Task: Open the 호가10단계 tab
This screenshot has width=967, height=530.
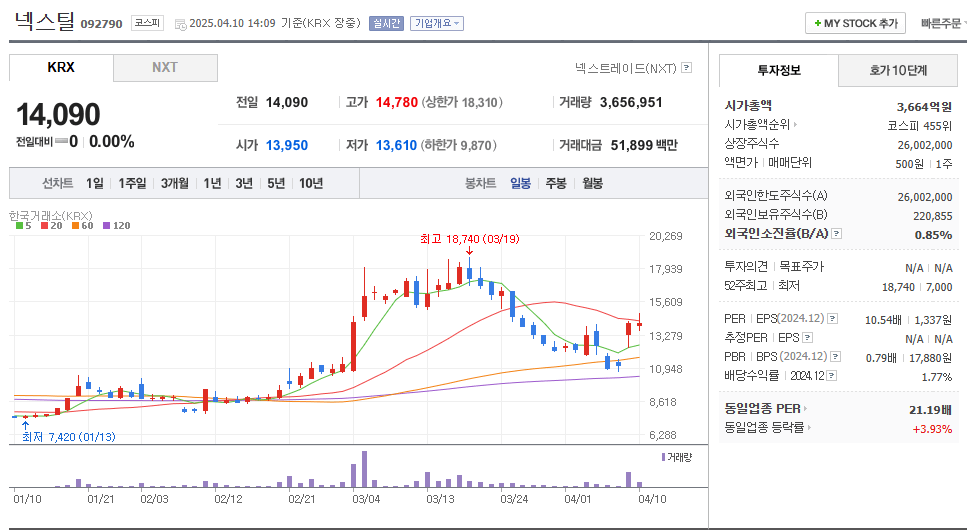Action: coord(898,70)
